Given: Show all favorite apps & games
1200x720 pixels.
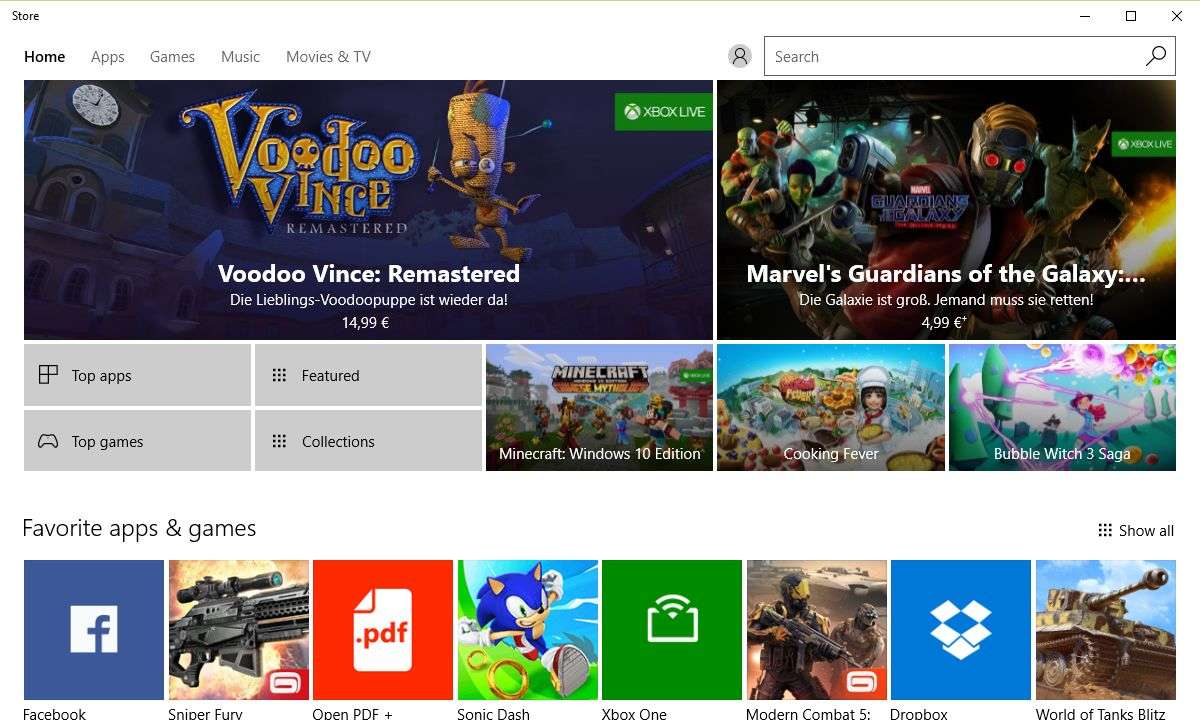Looking at the screenshot, I should click(x=1136, y=531).
